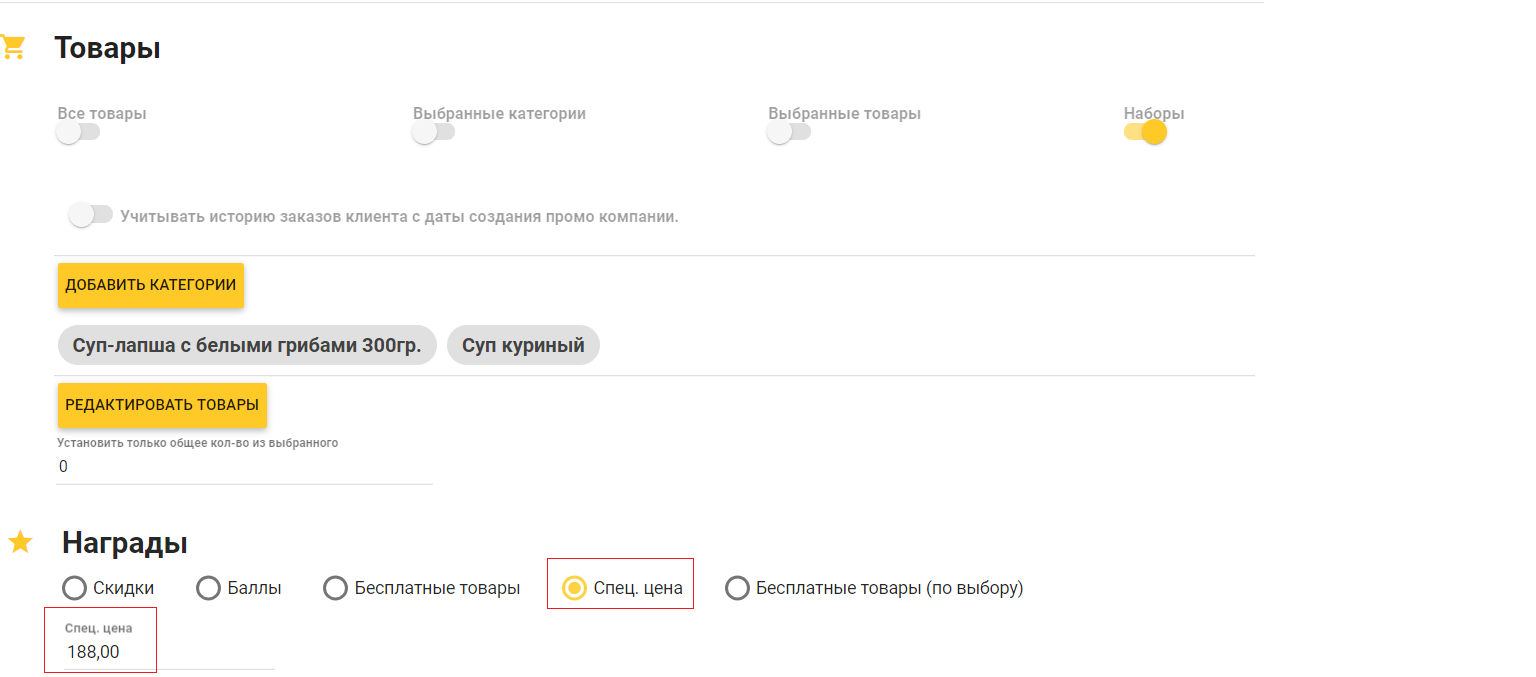Click the Награды section heading
Image resolution: width=1536 pixels, height=677 pixels.
click(x=125, y=542)
